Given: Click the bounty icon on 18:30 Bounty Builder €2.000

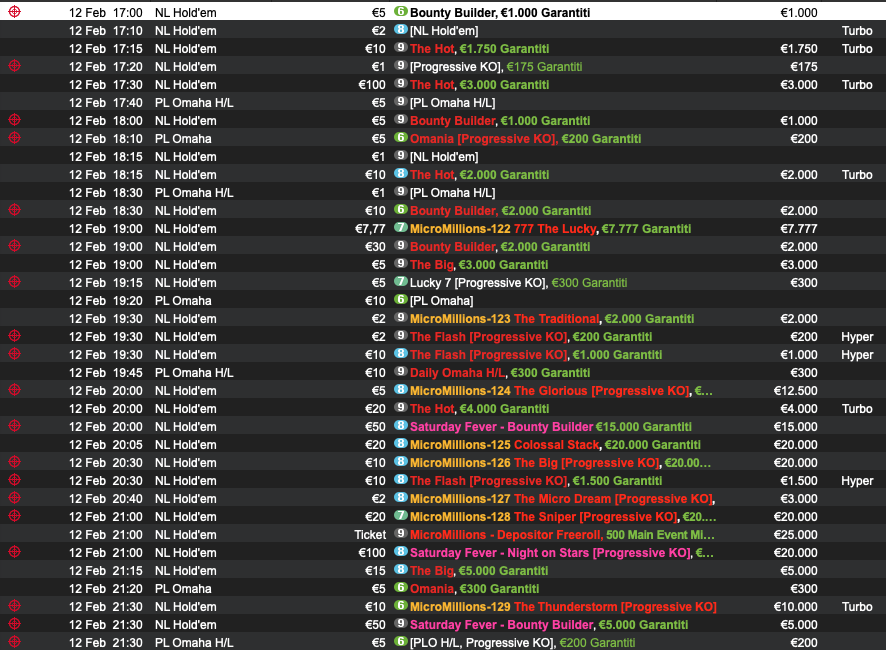Looking at the screenshot, I should pos(15,210).
